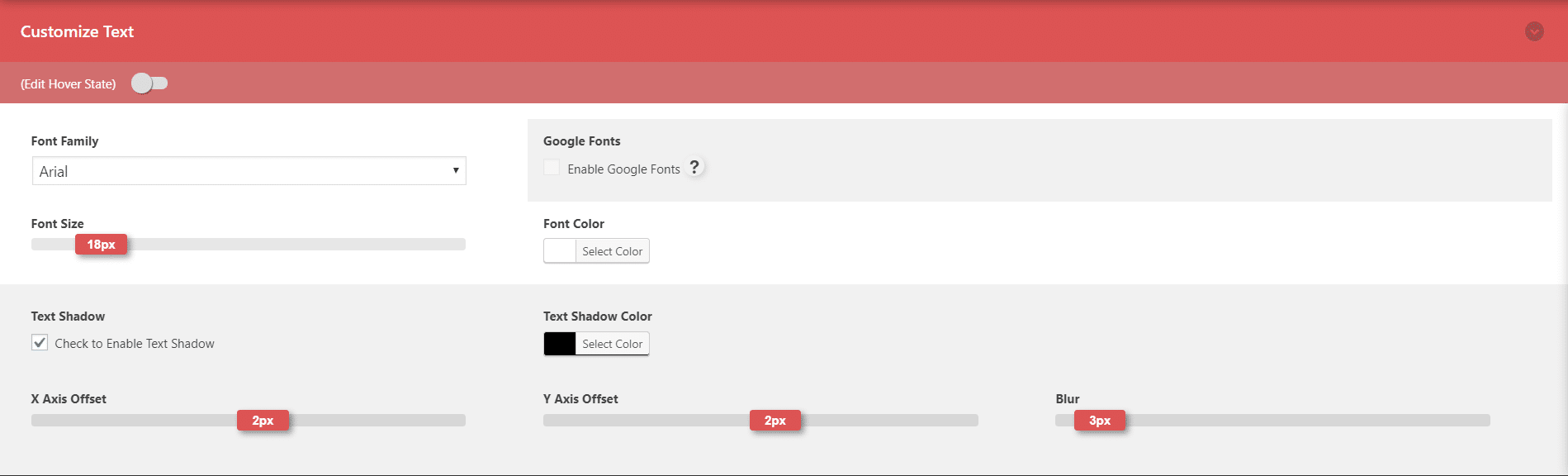The image size is (1568, 476).
Task: Enable the Google Fonts checkbox
Action: (x=552, y=168)
